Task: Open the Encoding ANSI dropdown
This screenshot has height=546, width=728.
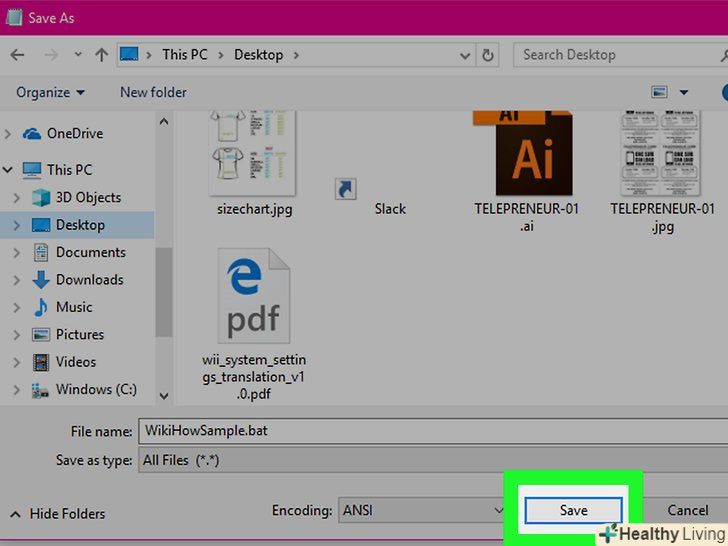Action: [422, 510]
